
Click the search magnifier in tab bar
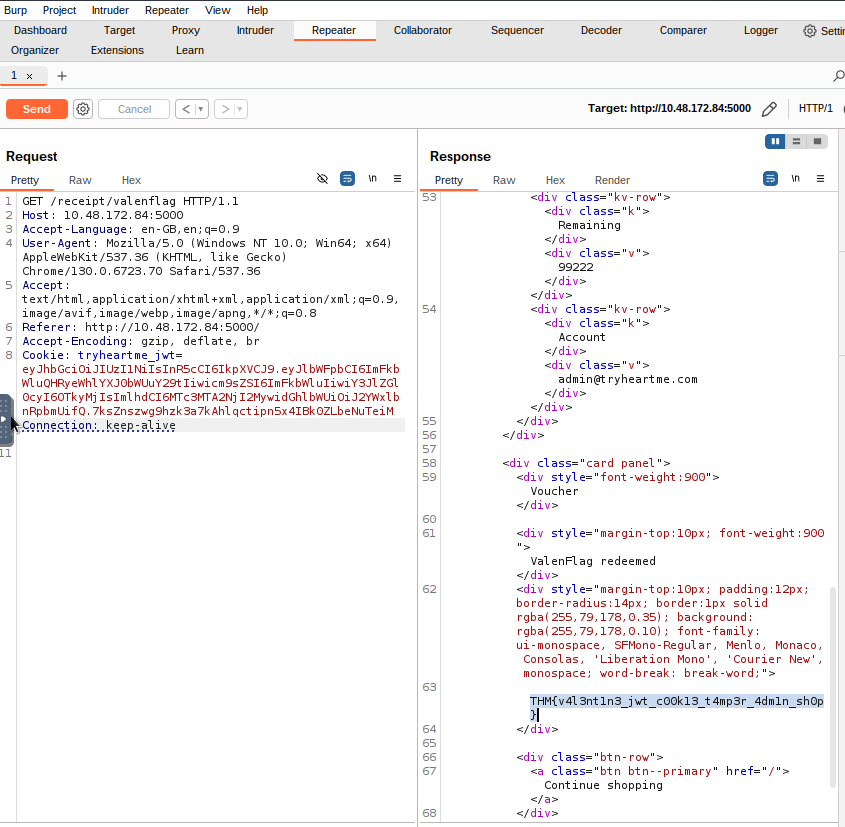838,76
